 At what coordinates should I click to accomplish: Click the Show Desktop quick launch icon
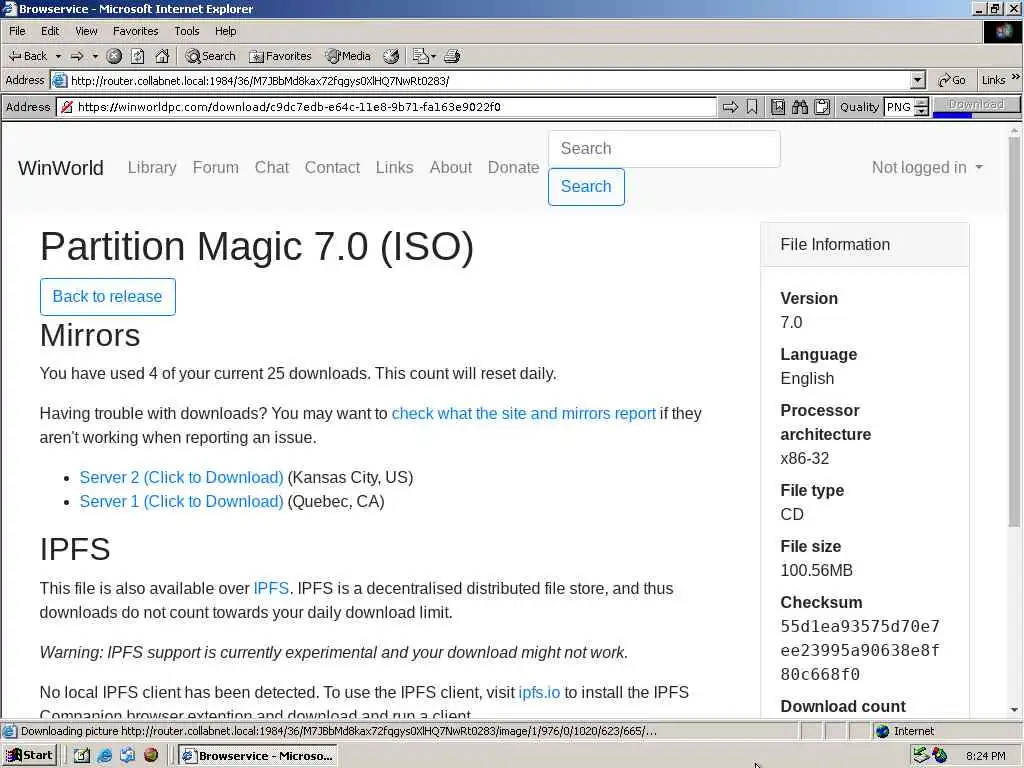coord(82,756)
